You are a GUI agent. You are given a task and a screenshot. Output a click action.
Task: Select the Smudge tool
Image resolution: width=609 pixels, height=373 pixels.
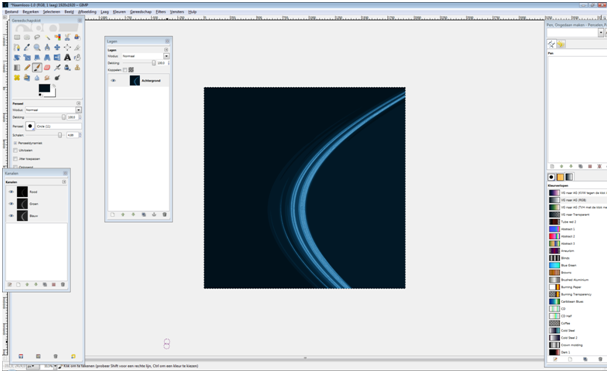47,78
